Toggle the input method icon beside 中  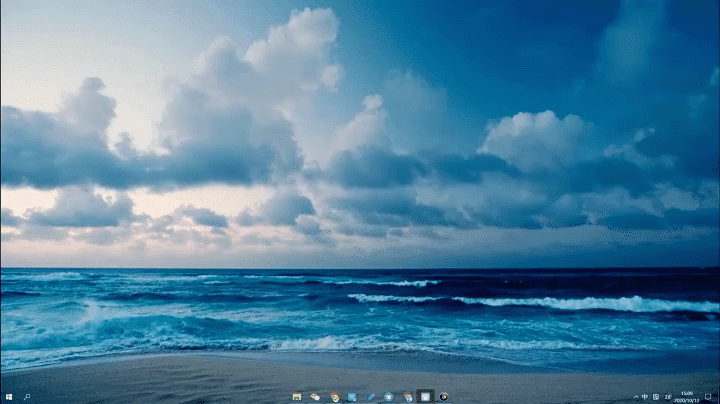coord(655,397)
